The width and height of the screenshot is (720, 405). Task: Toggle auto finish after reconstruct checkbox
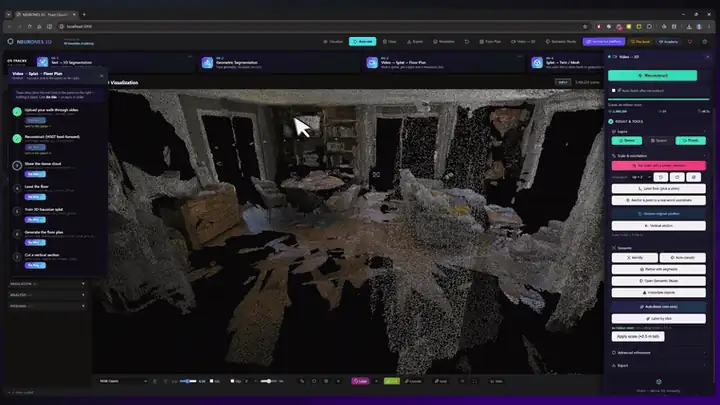coord(613,90)
